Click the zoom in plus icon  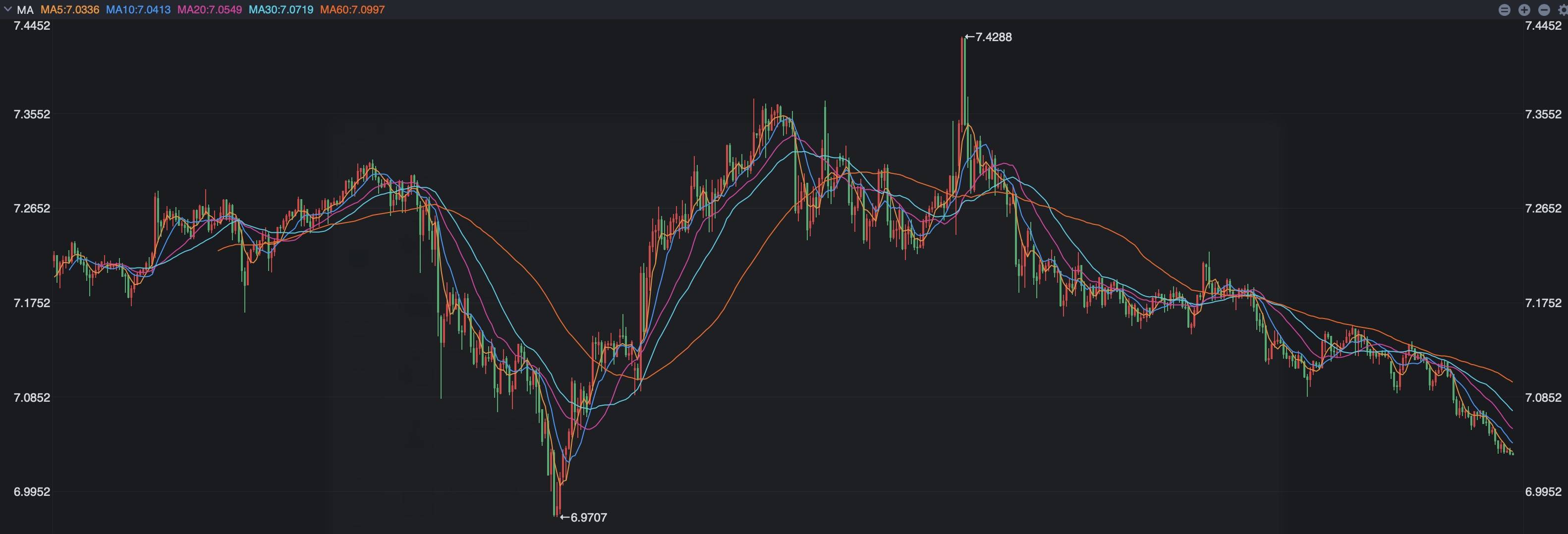1524,10
